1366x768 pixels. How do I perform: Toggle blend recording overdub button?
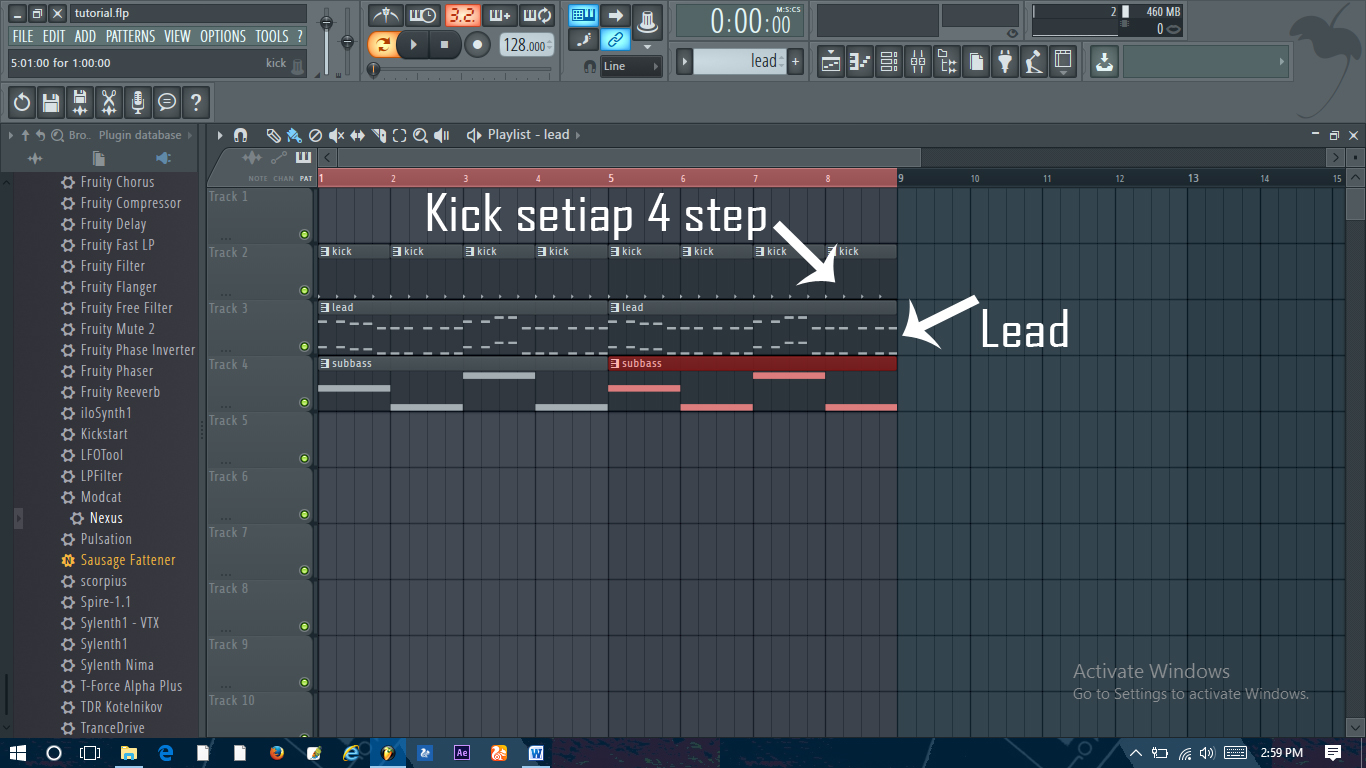499,15
